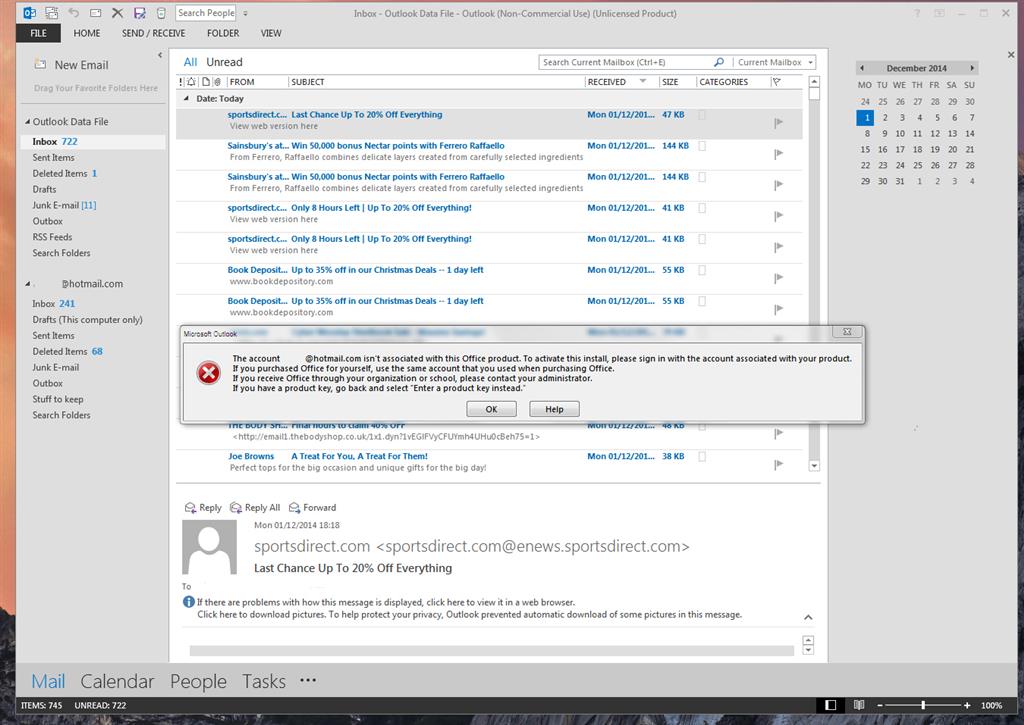
Task: Click the purple save icon in quick access toolbar
Action: click(x=139, y=12)
